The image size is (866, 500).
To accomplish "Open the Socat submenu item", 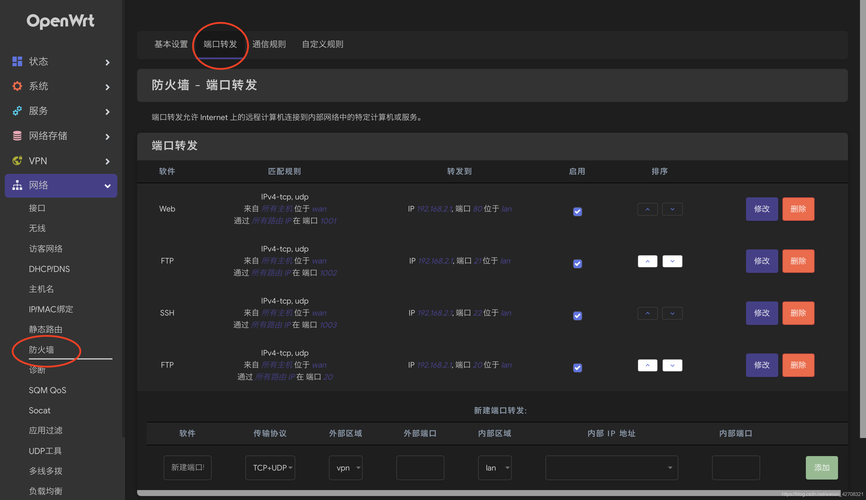I will (39, 410).
